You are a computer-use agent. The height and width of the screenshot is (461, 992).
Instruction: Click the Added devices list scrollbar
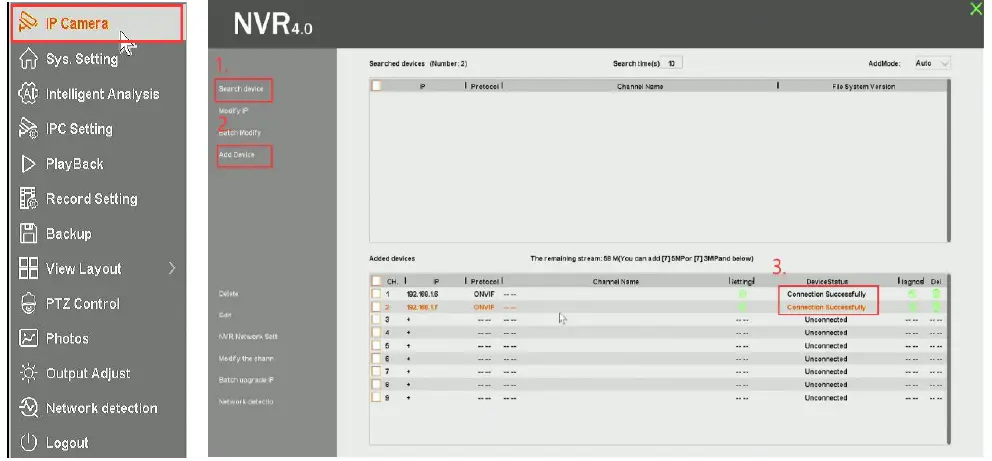tap(948, 359)
